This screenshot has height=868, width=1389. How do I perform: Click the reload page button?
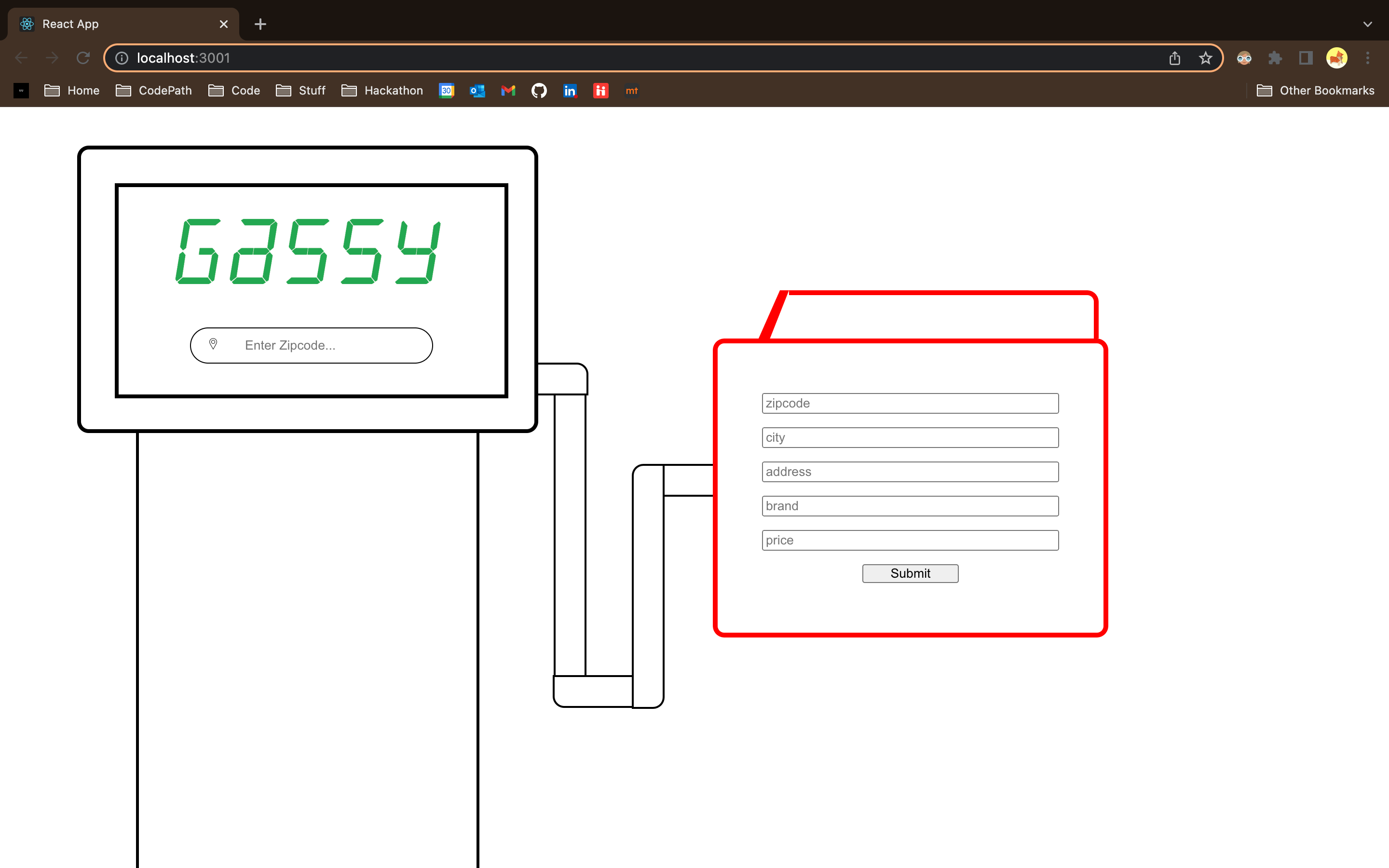83,58
